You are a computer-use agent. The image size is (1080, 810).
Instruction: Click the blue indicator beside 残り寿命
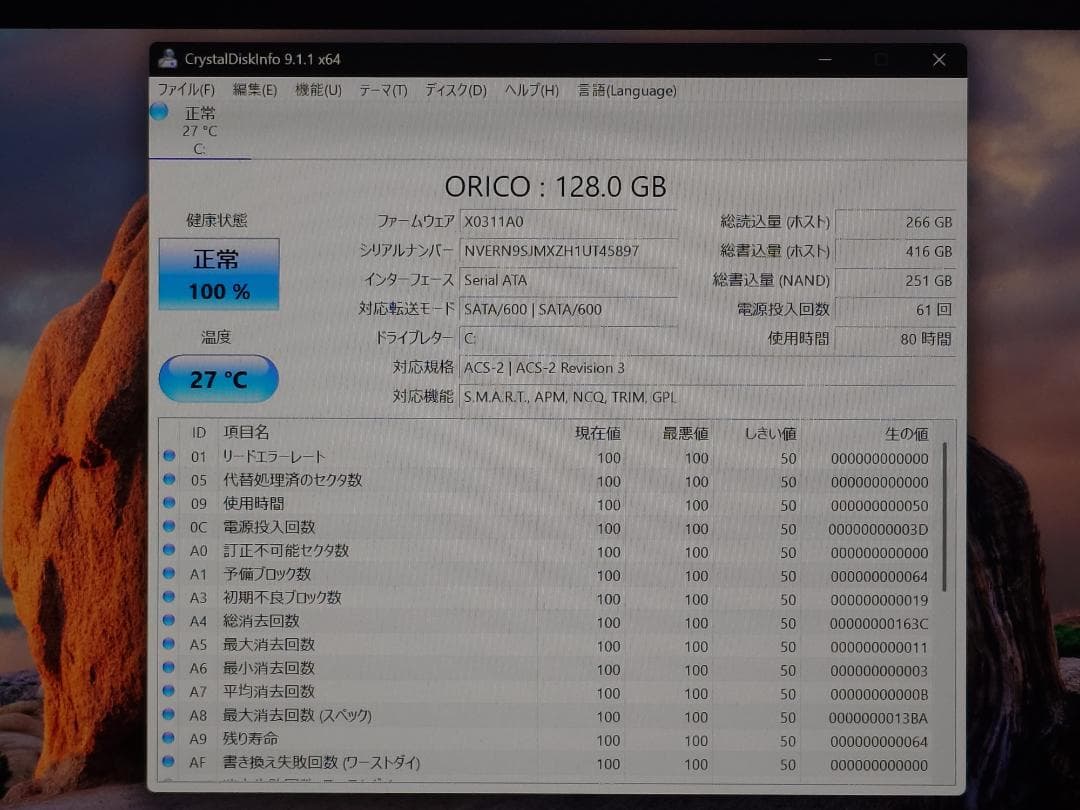(167, 739)
